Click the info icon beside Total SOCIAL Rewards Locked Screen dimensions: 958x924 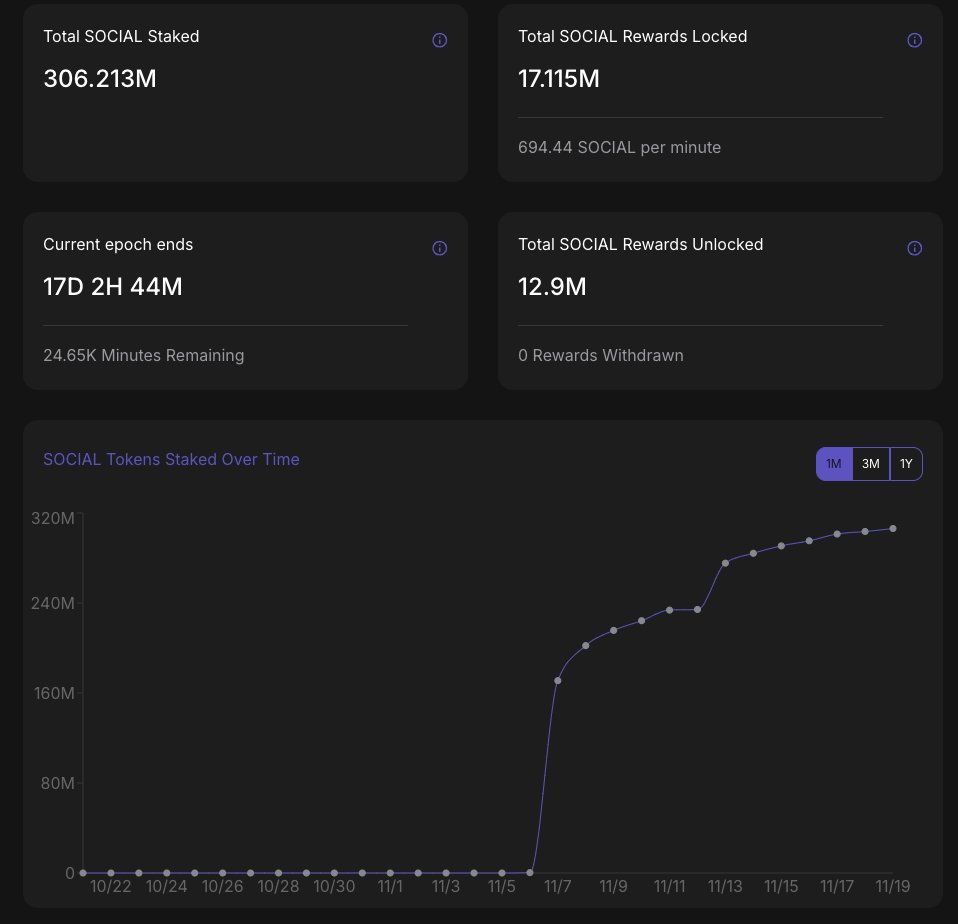point(915,40)
